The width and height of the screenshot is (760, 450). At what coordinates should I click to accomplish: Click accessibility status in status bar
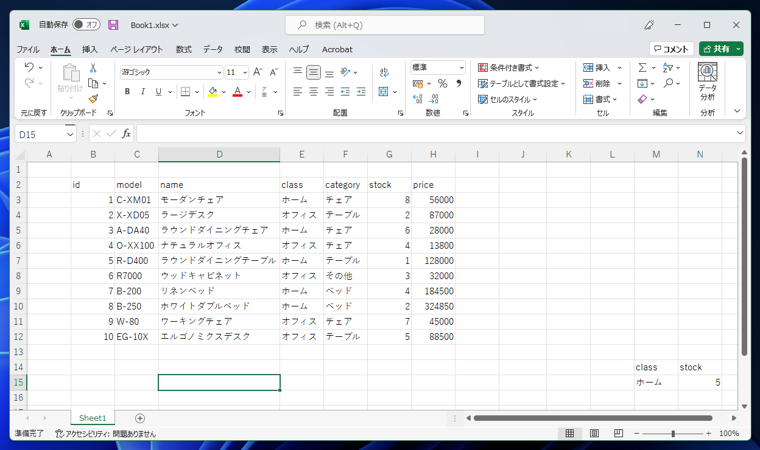[106, 434]
